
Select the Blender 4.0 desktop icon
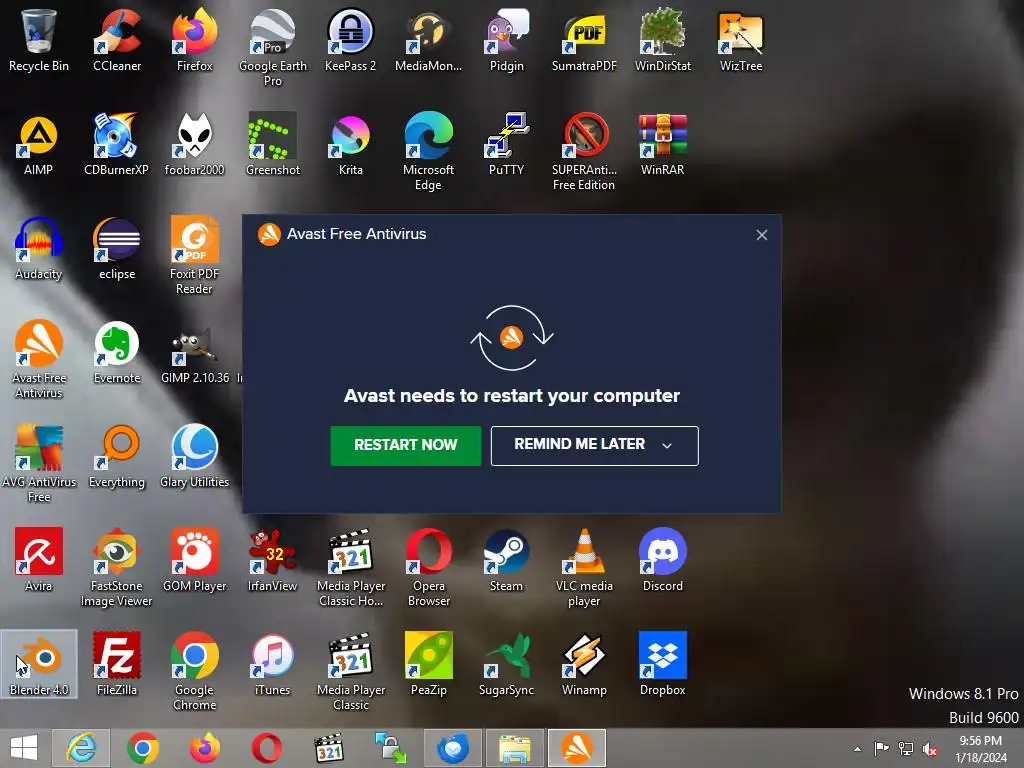tap(39, 664)
